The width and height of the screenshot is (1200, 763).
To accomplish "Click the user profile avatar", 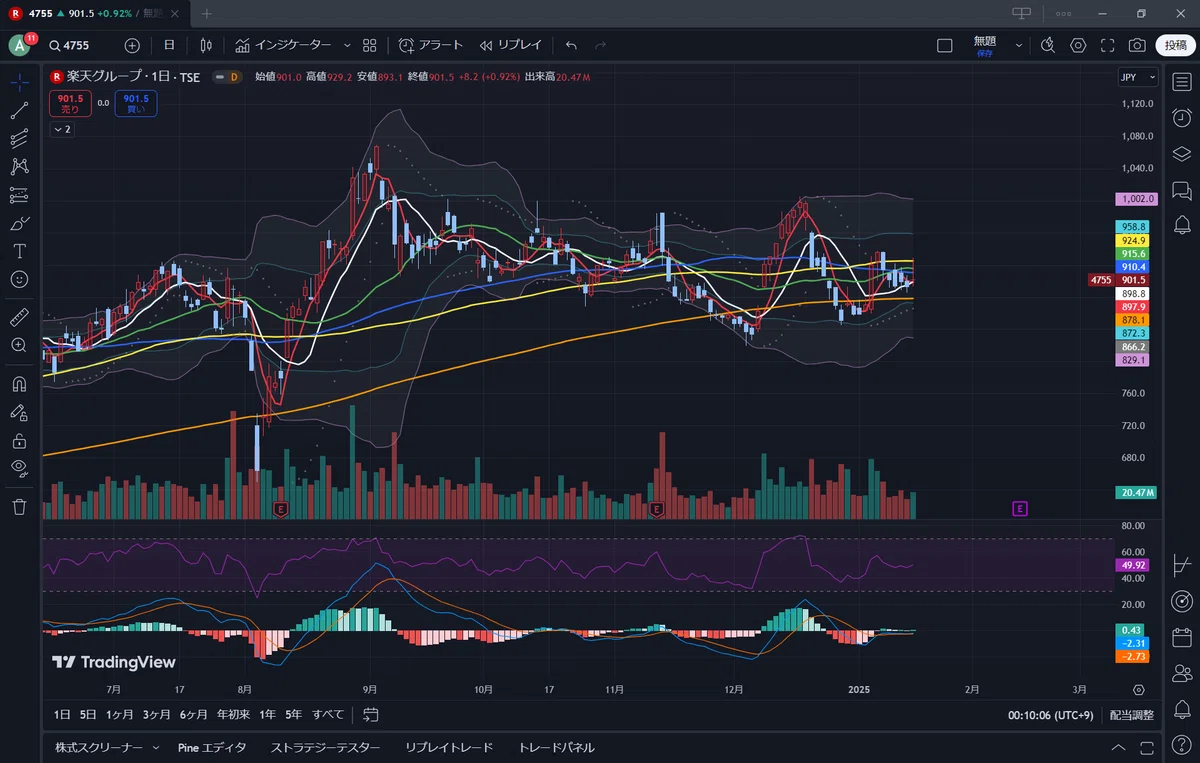I will pos(19,45).
